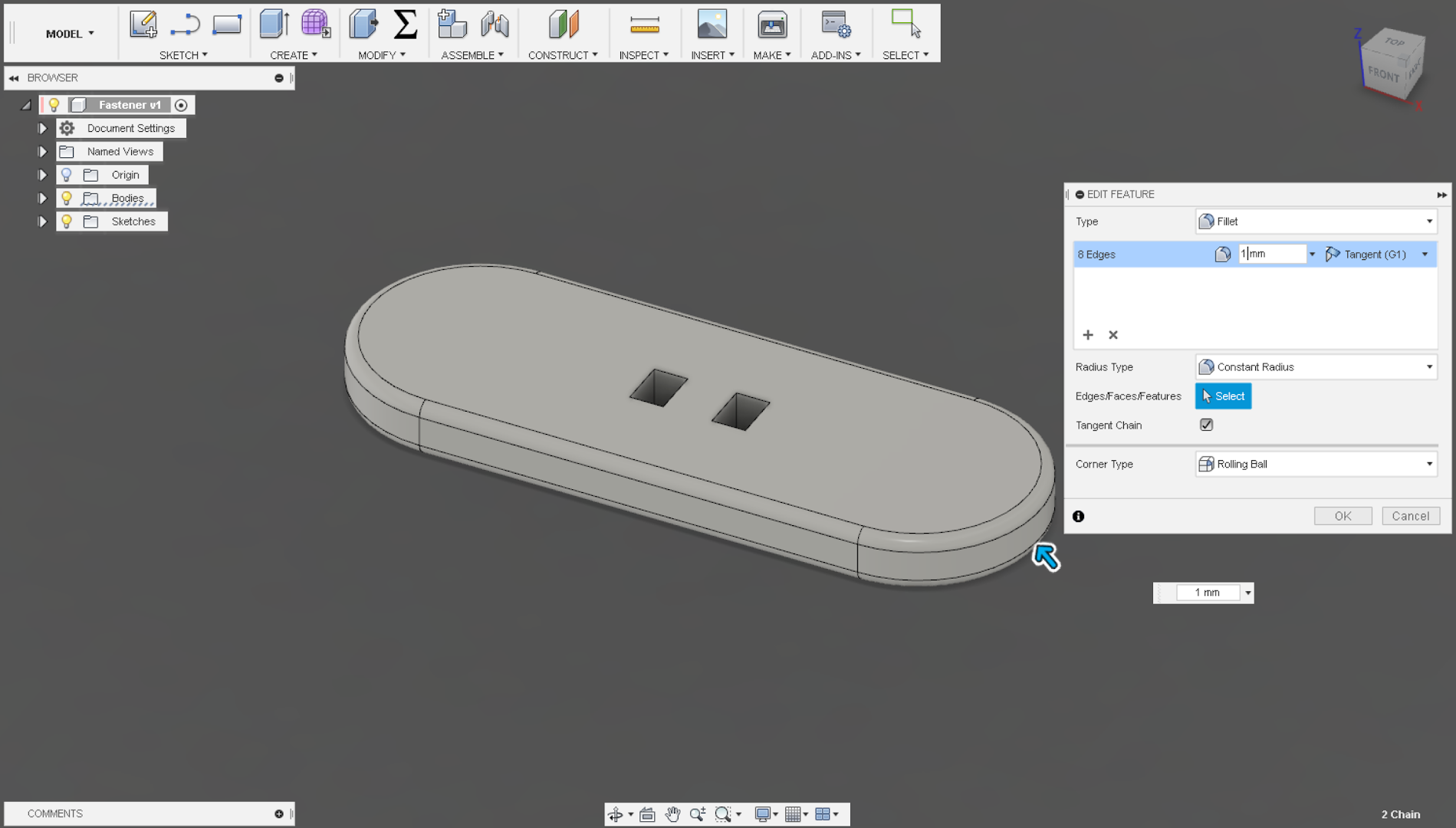This screenshot has height=828, width=1456.
Task: Select the Pan hand tool in navigation bar
Action: pos(672,814)
